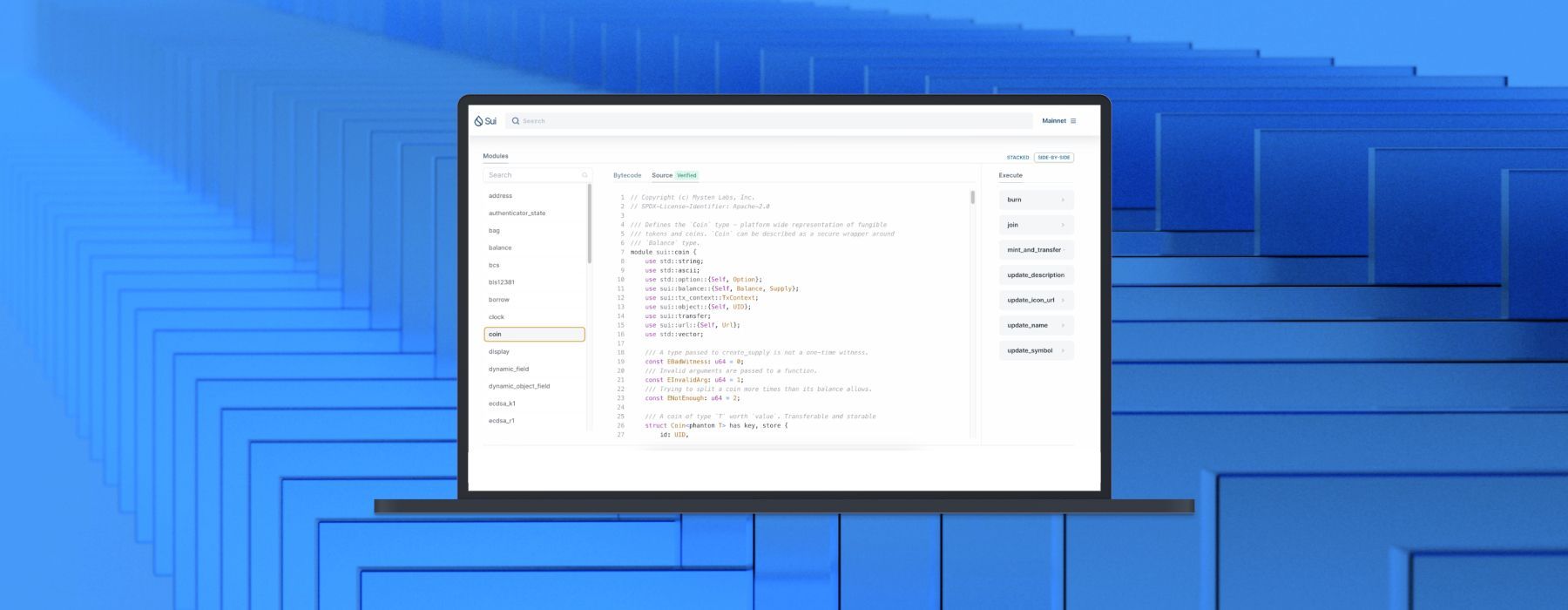Screen dimensions: 1568x610
Task: Select the balance module
Action: coord(535,247)
